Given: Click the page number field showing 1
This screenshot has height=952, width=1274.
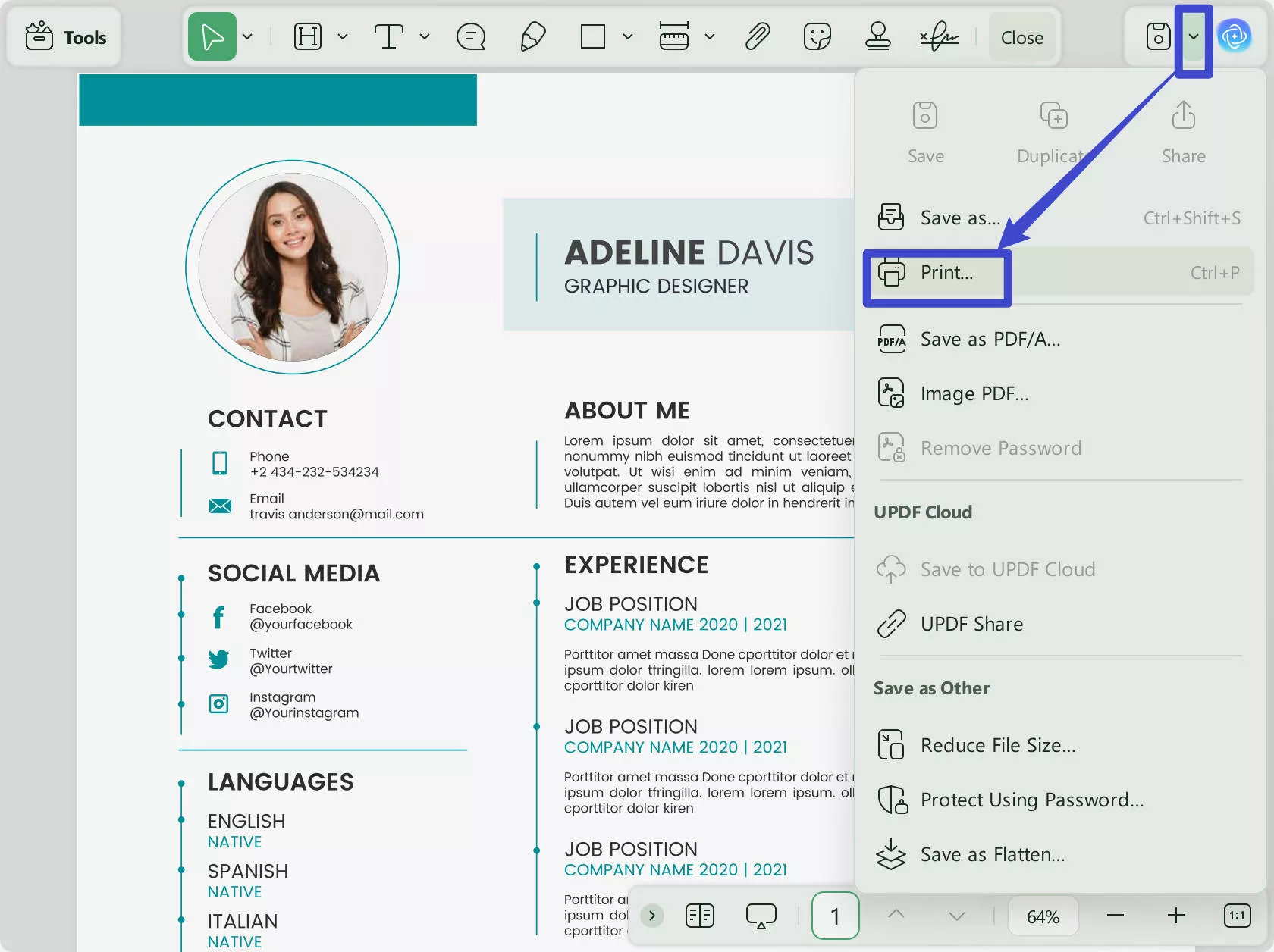Looking at the screenshot, I should 835,916.
